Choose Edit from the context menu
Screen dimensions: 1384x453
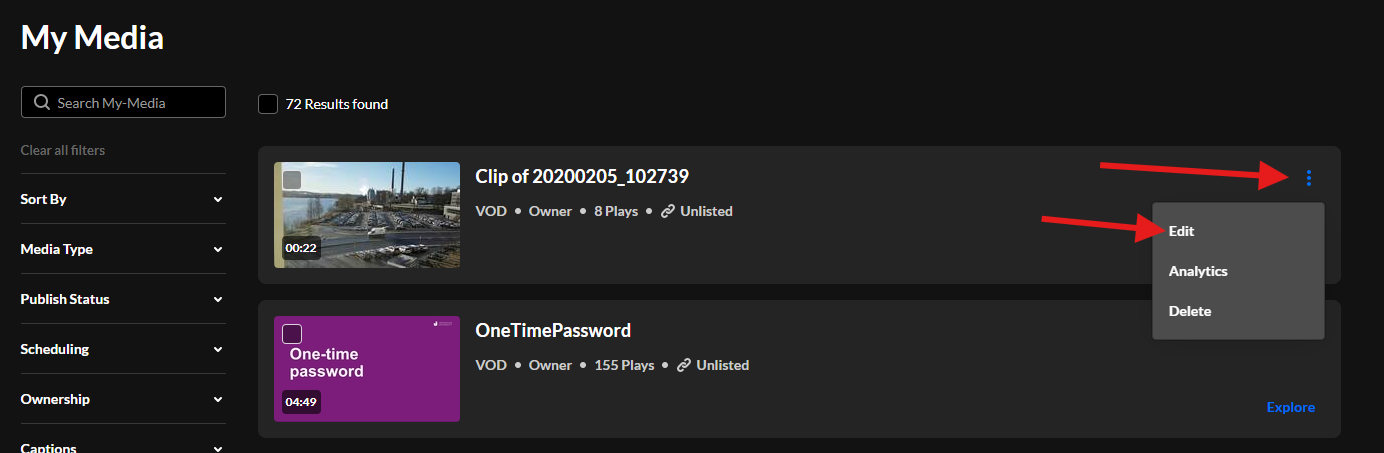1182,231
